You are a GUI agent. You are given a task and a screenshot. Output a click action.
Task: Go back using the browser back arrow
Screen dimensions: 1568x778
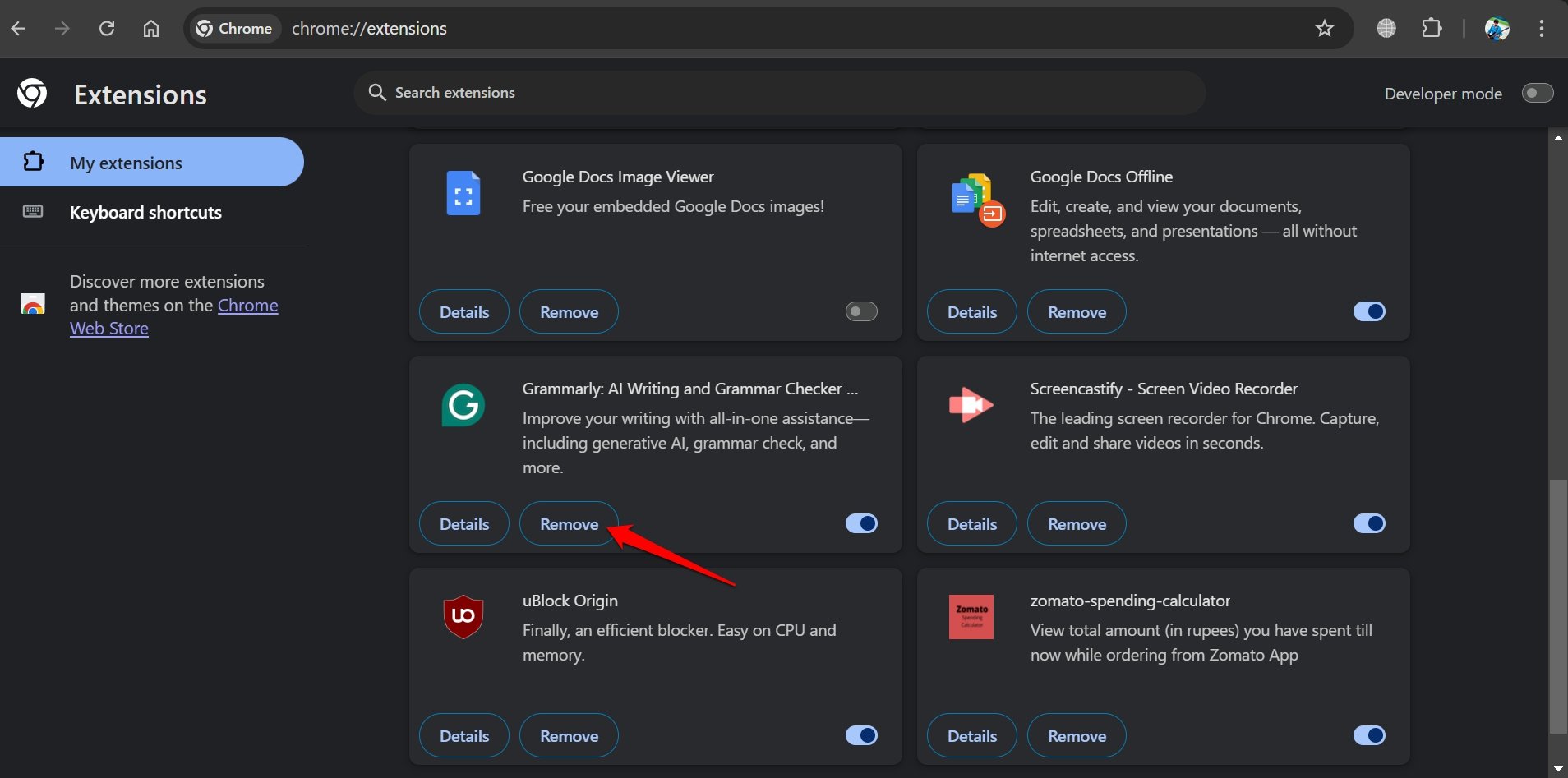tap(18, 29)
